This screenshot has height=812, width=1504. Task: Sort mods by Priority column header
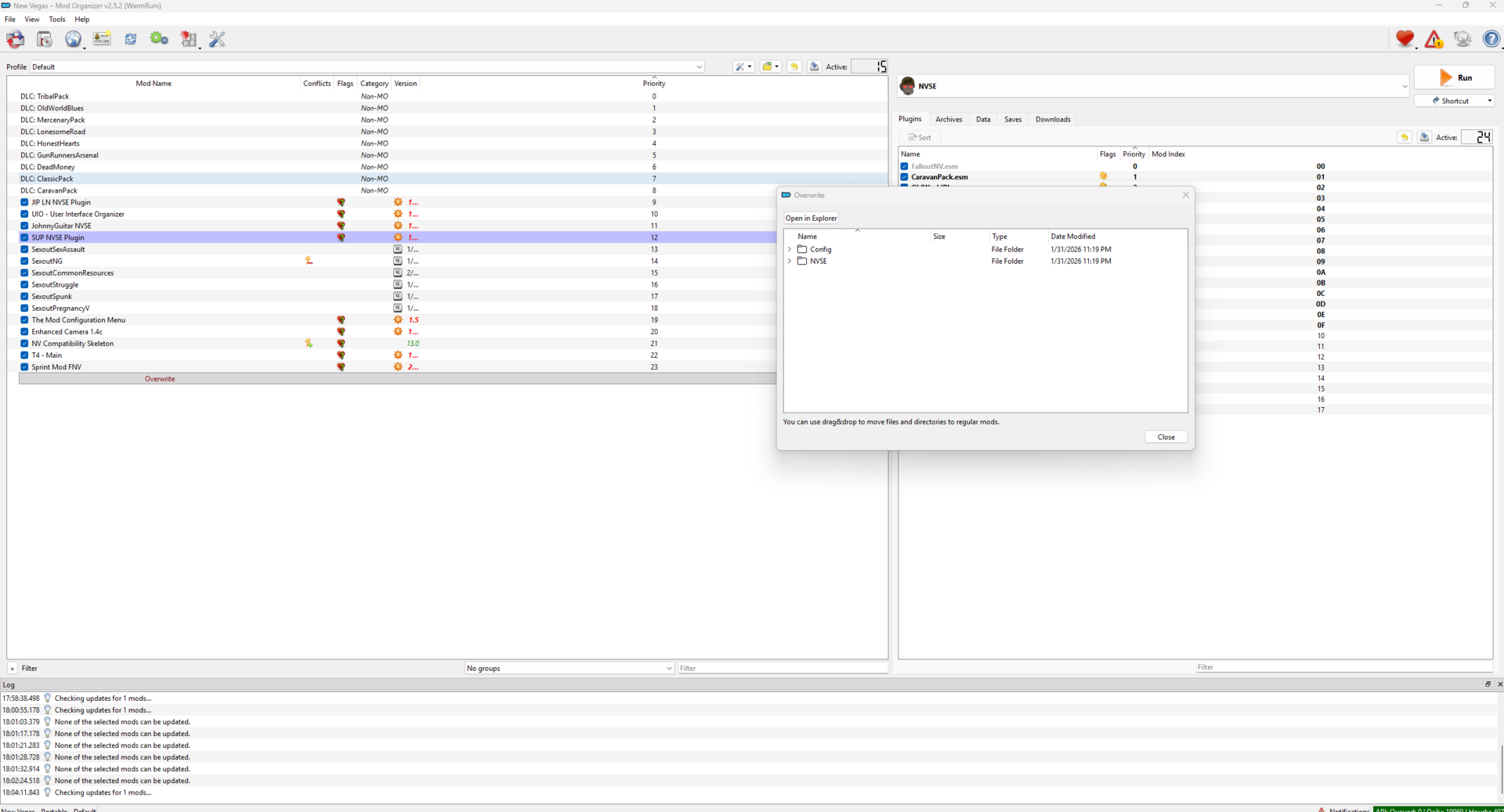[654, 83]
